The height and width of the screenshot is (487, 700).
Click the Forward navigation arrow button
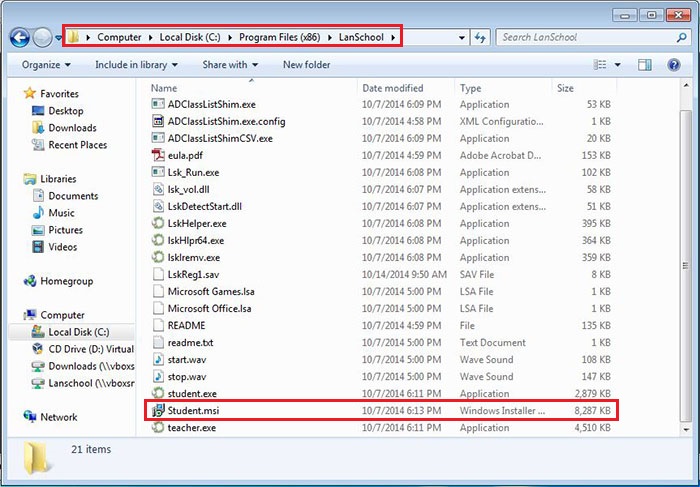(x=42, y=38)
